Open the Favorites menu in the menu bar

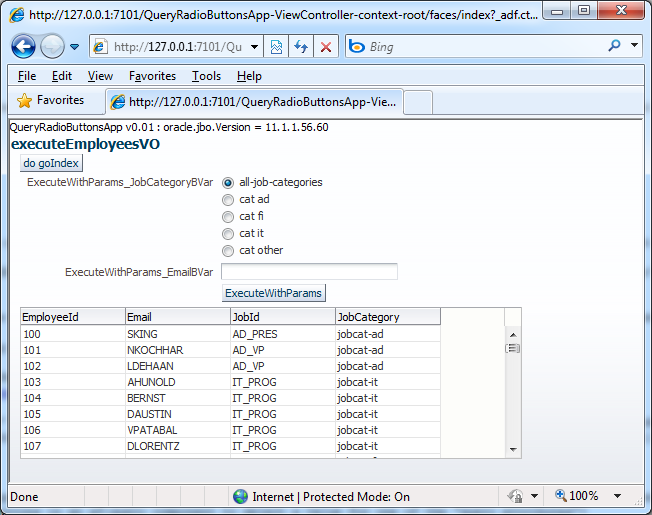(x=152, y=76)
